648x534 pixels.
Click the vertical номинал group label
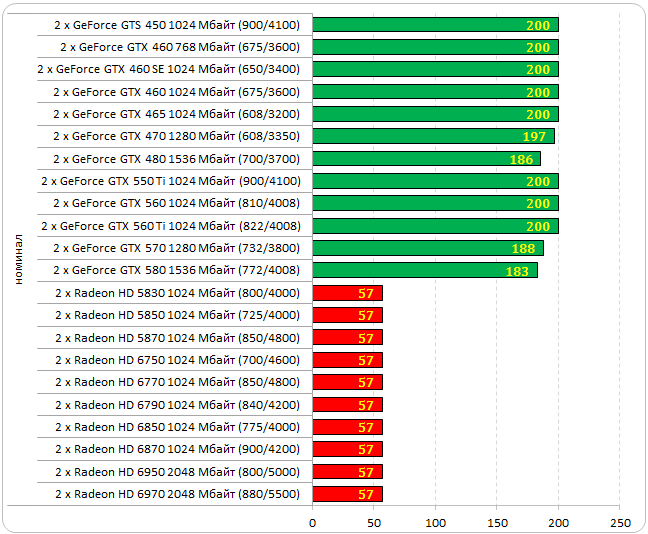click(x=19, y=259)
